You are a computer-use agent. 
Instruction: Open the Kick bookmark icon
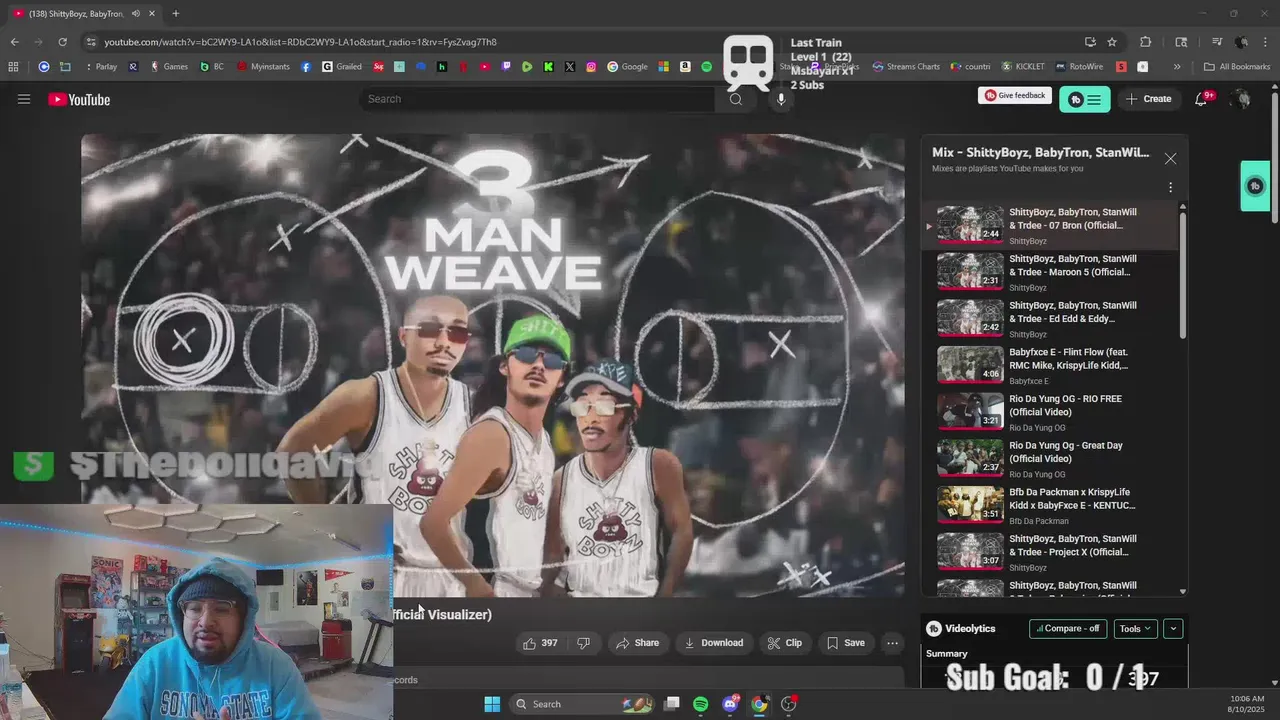click(549, 67)
